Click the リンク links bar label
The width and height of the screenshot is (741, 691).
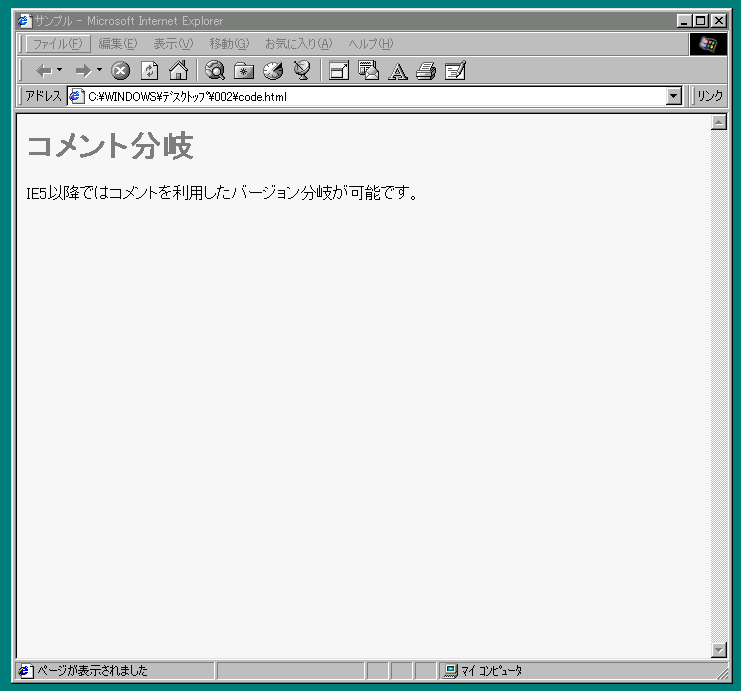[710, 96]
